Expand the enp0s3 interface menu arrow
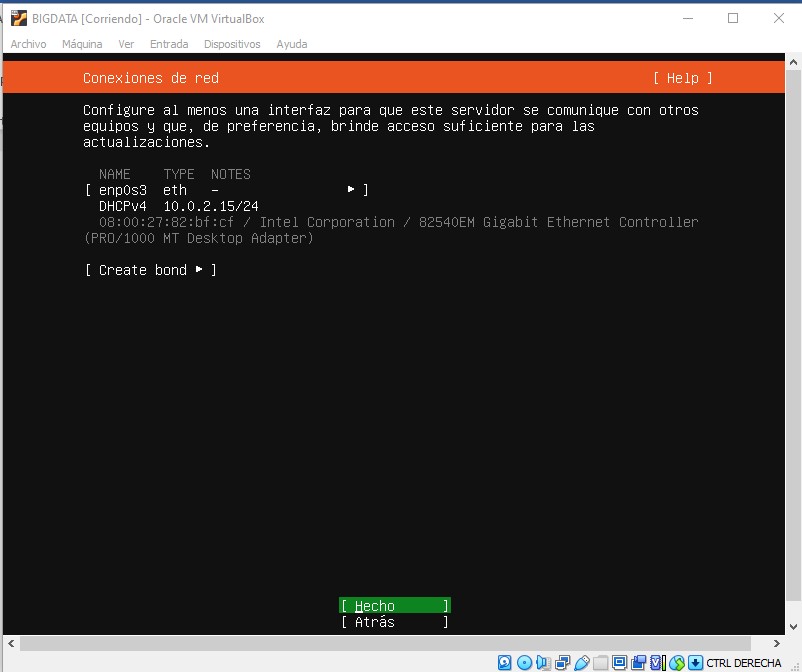 coord(350,188)
